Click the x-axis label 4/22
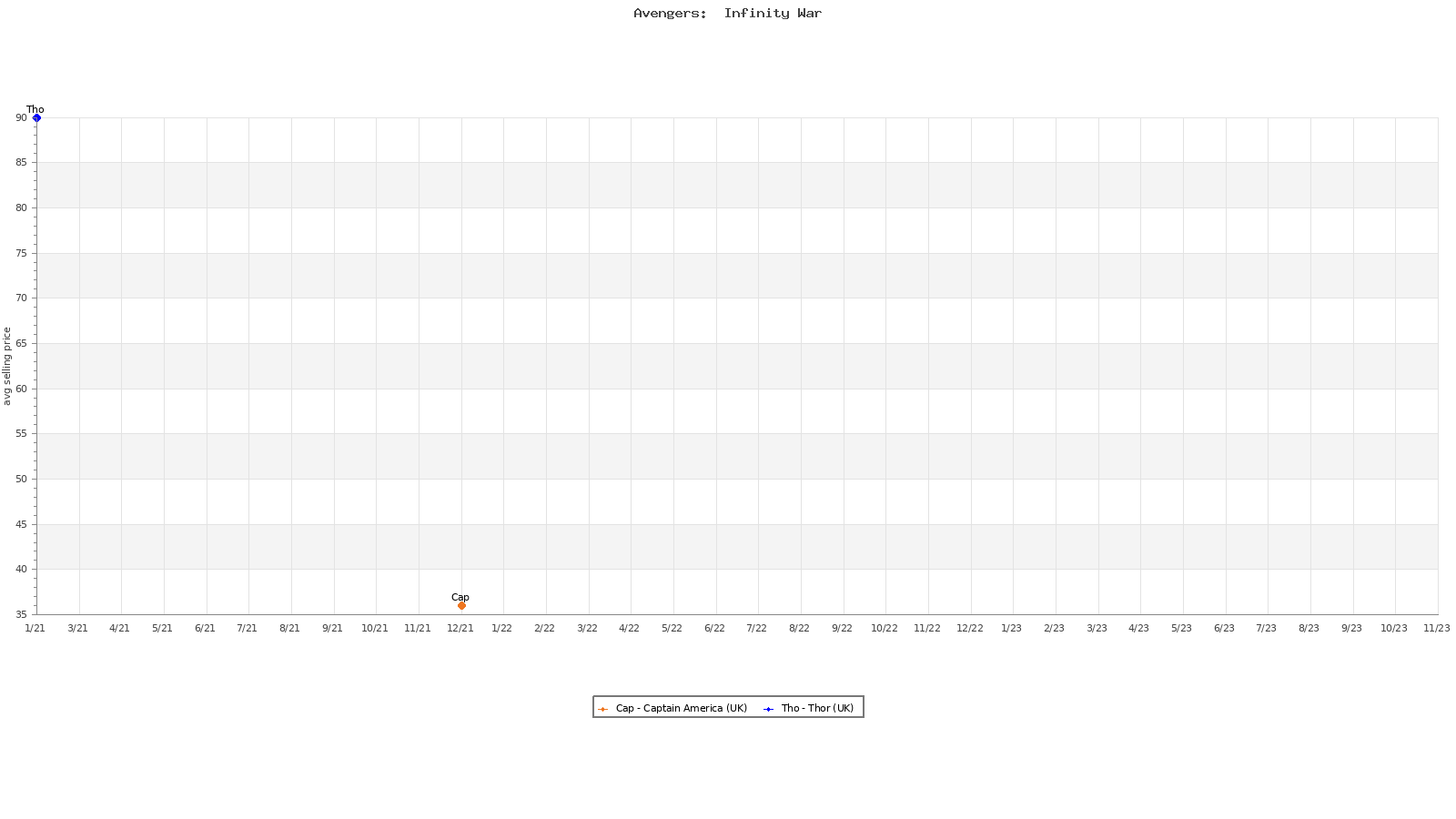The width and height of the screenshot is (1456, 819). [x=629, y=628]
